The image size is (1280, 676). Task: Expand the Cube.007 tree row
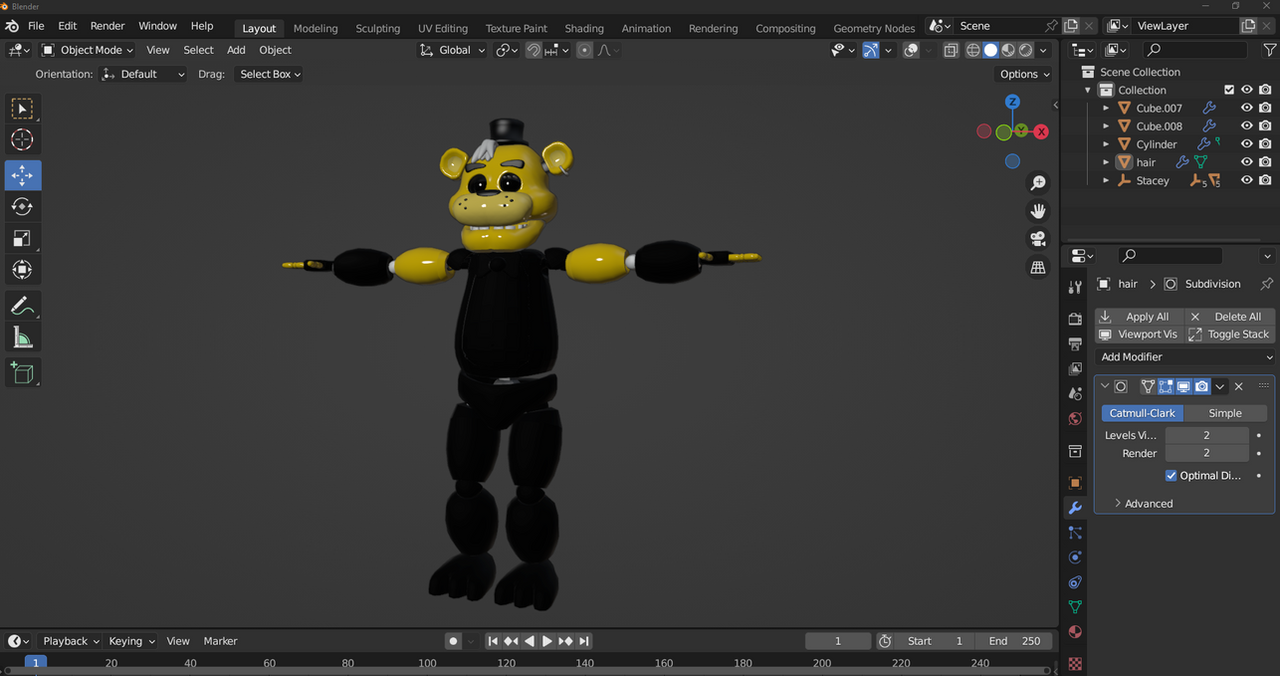[x=1106, y=108]
